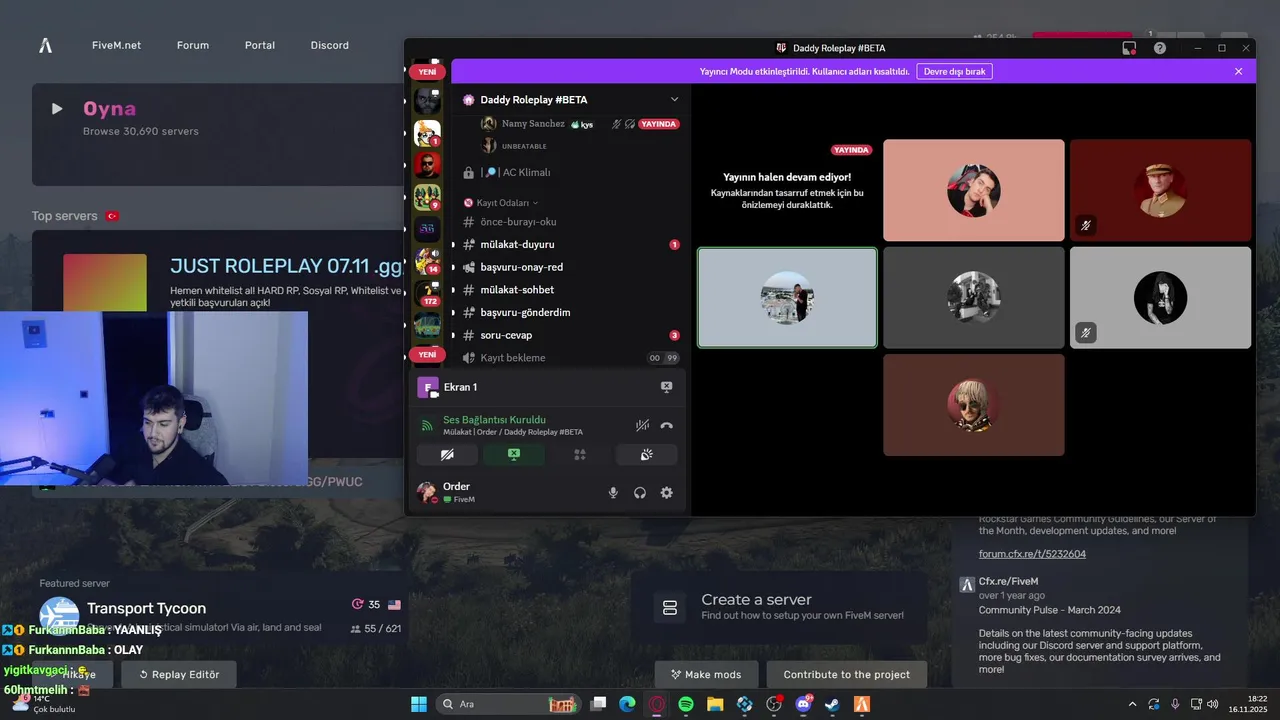1280x720 pixels.
Task: Stop screen sharing green button
Action: coord(514,454)
